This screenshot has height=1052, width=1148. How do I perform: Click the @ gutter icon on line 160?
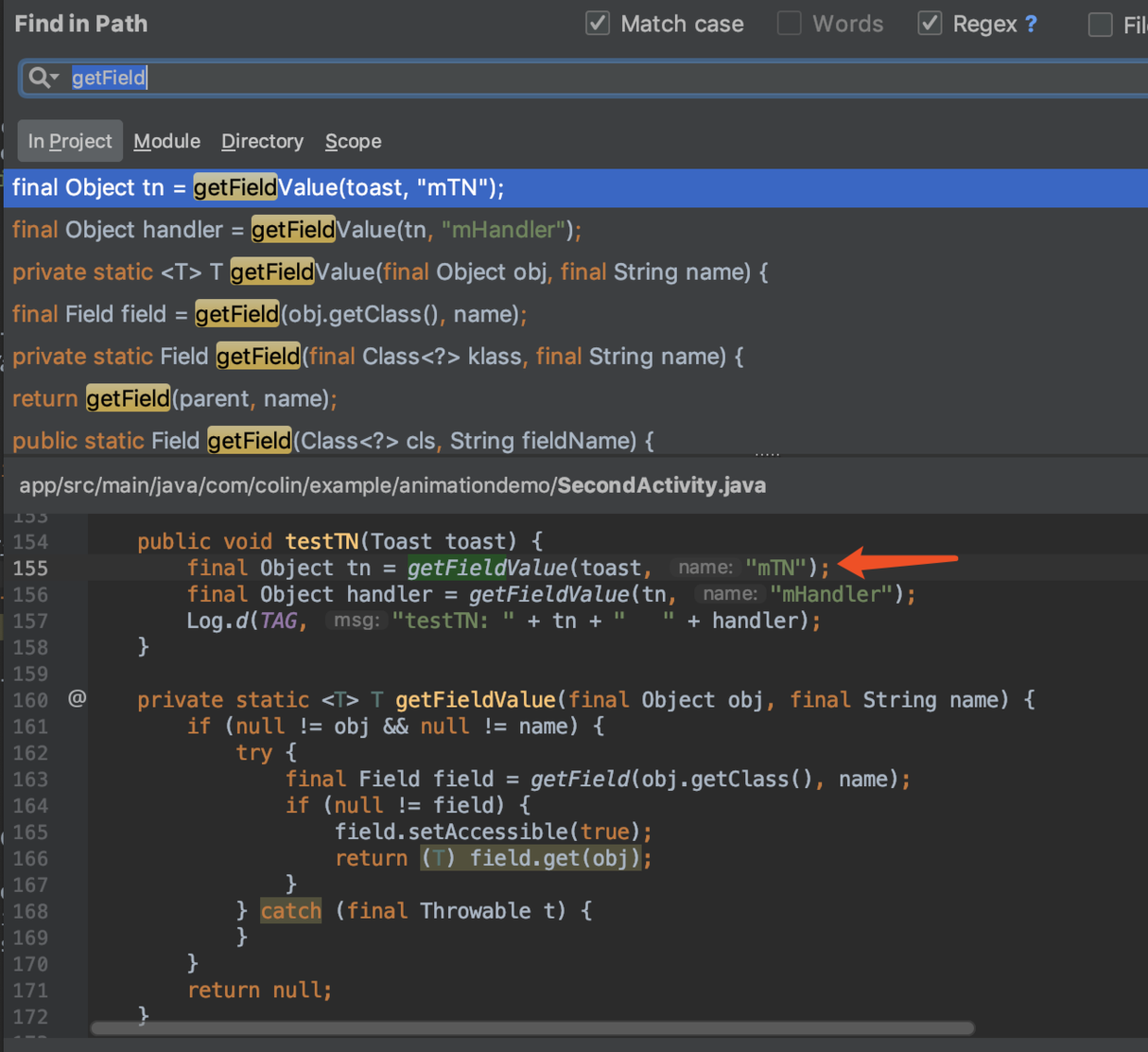77,698
